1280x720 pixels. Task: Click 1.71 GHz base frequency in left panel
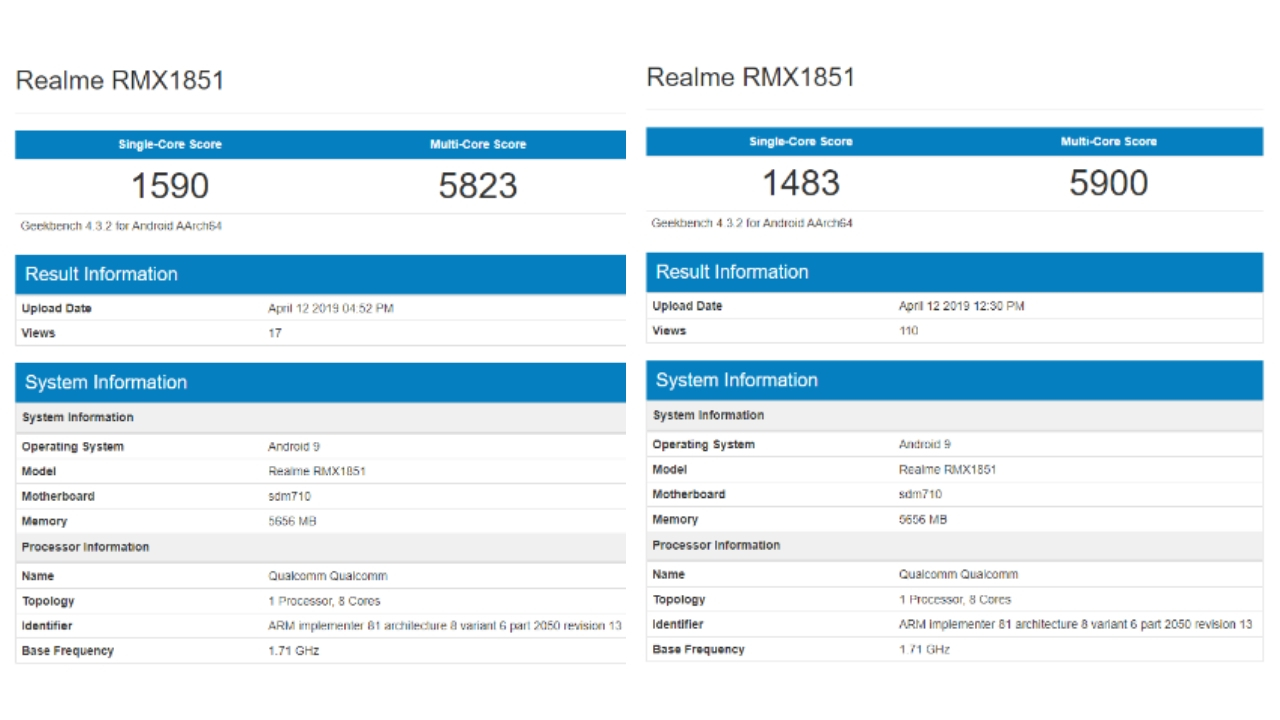pyautogui.click(x=294, y=651)
